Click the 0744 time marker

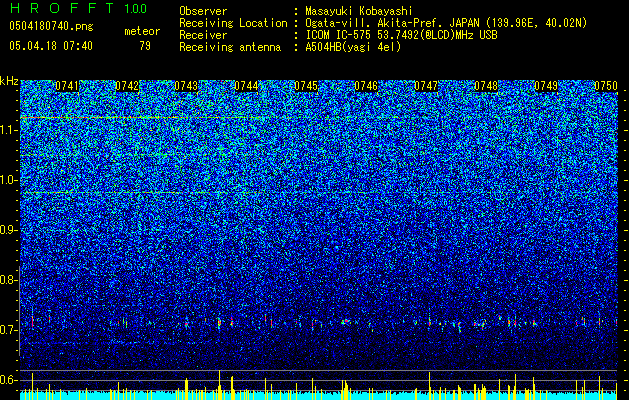coord(246,86)
